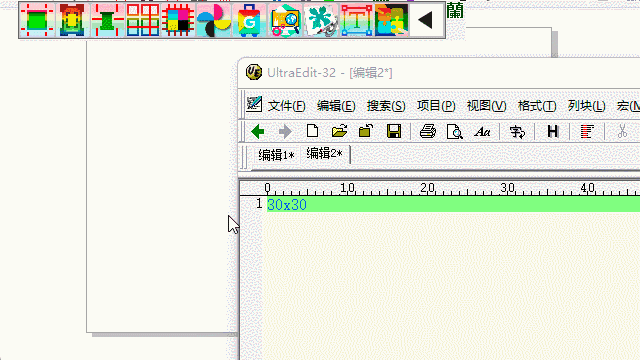
Task: Open print preview magnifier icon
Action: click(454, 132)
